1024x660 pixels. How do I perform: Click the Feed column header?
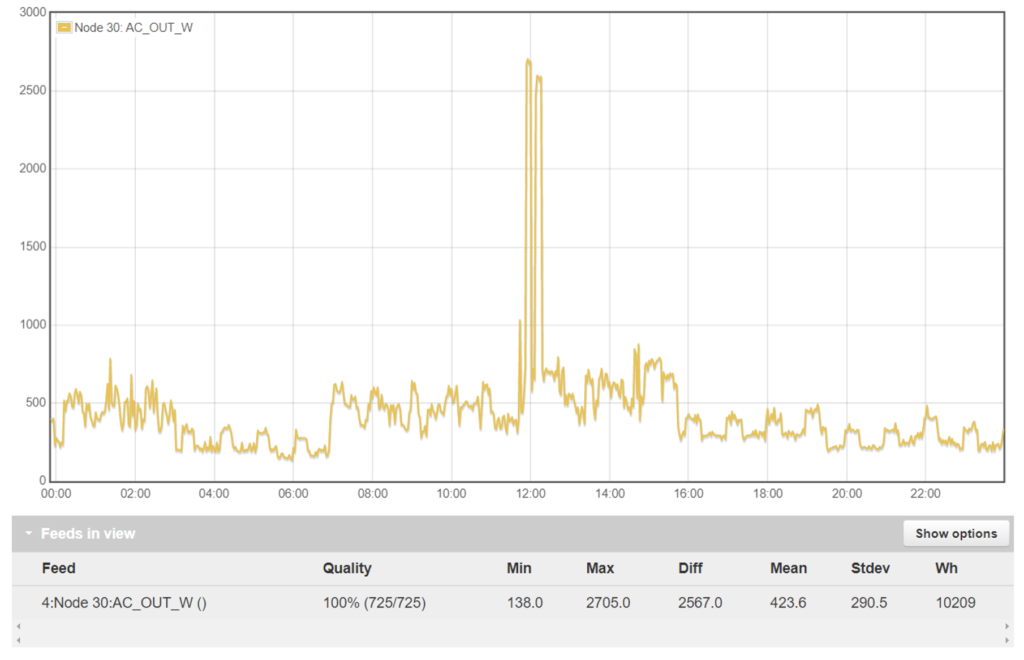(58, 568)
